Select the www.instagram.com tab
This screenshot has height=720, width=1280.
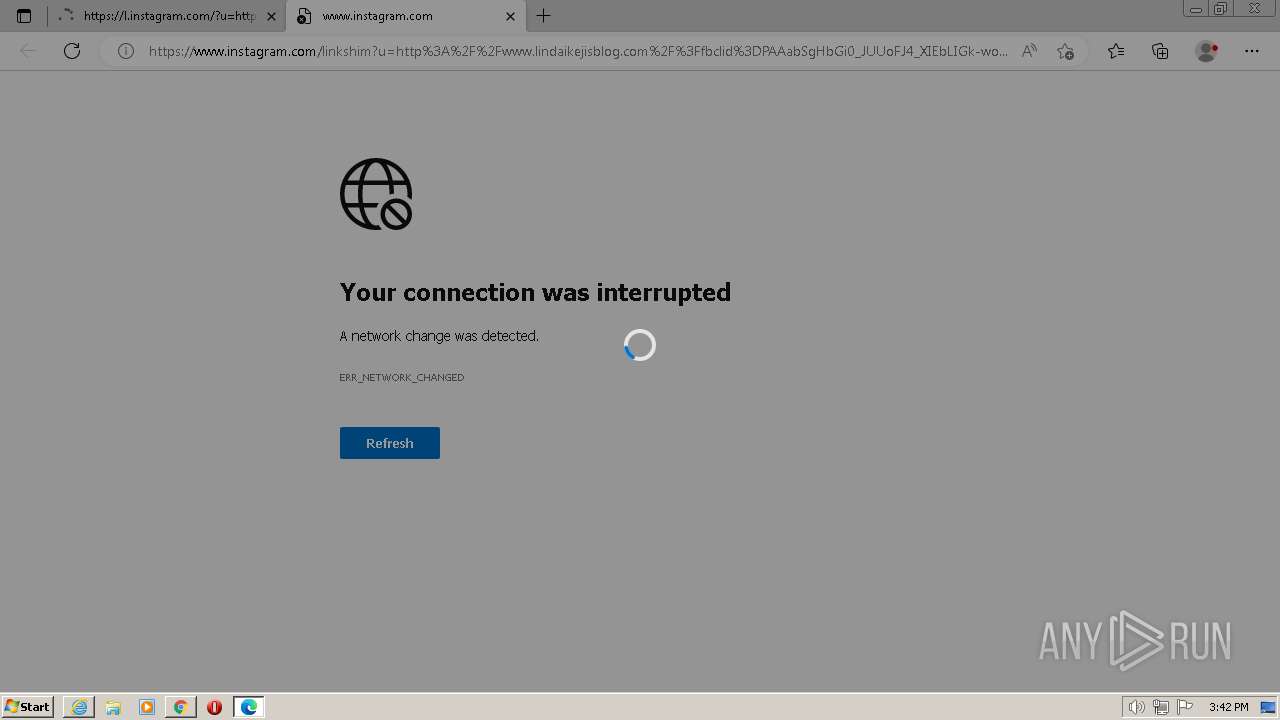(405, 16)
